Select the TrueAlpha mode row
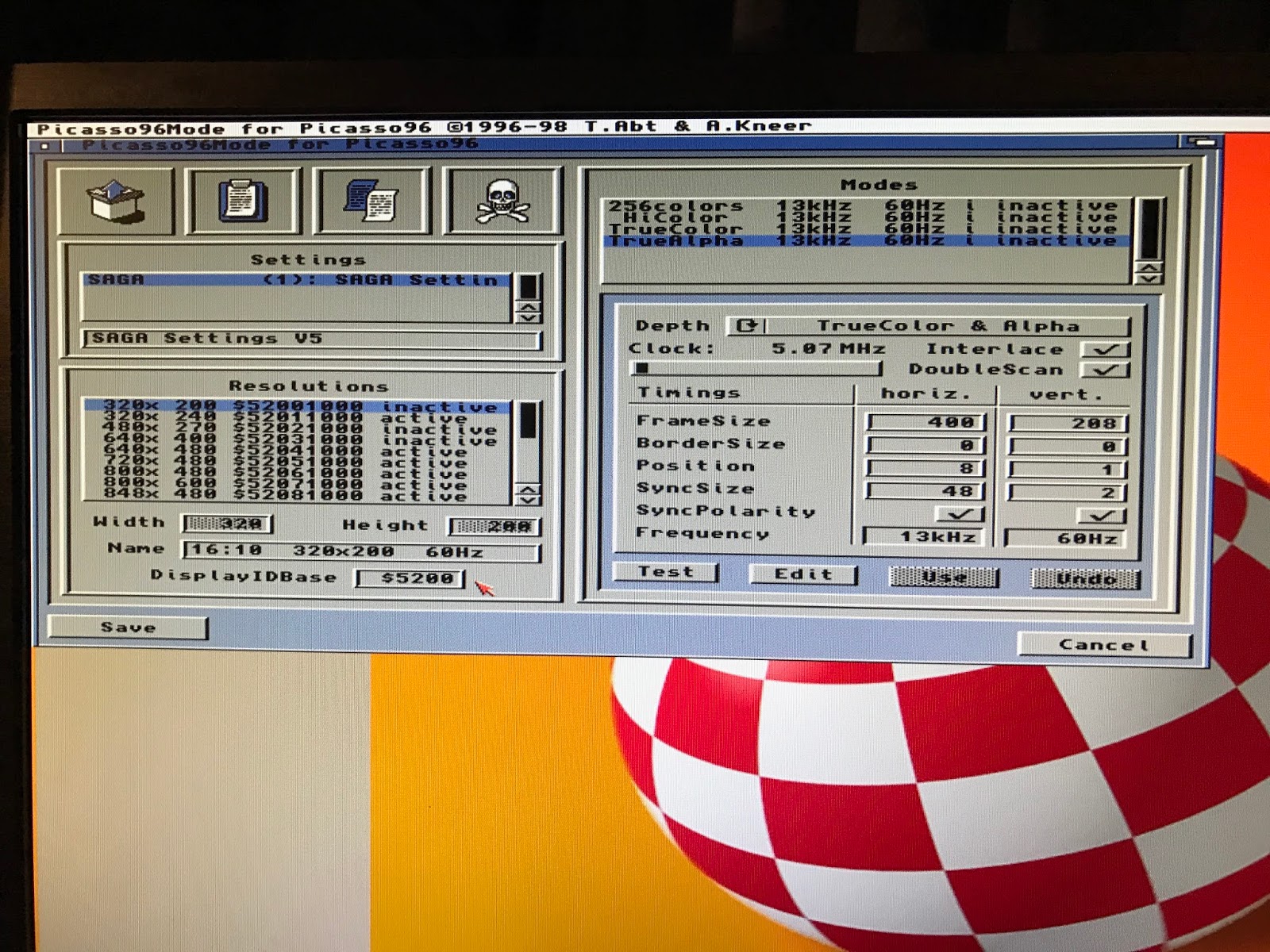Image resolution: width=1270 pixels, height=952 pixels. [x=866, y=240]
